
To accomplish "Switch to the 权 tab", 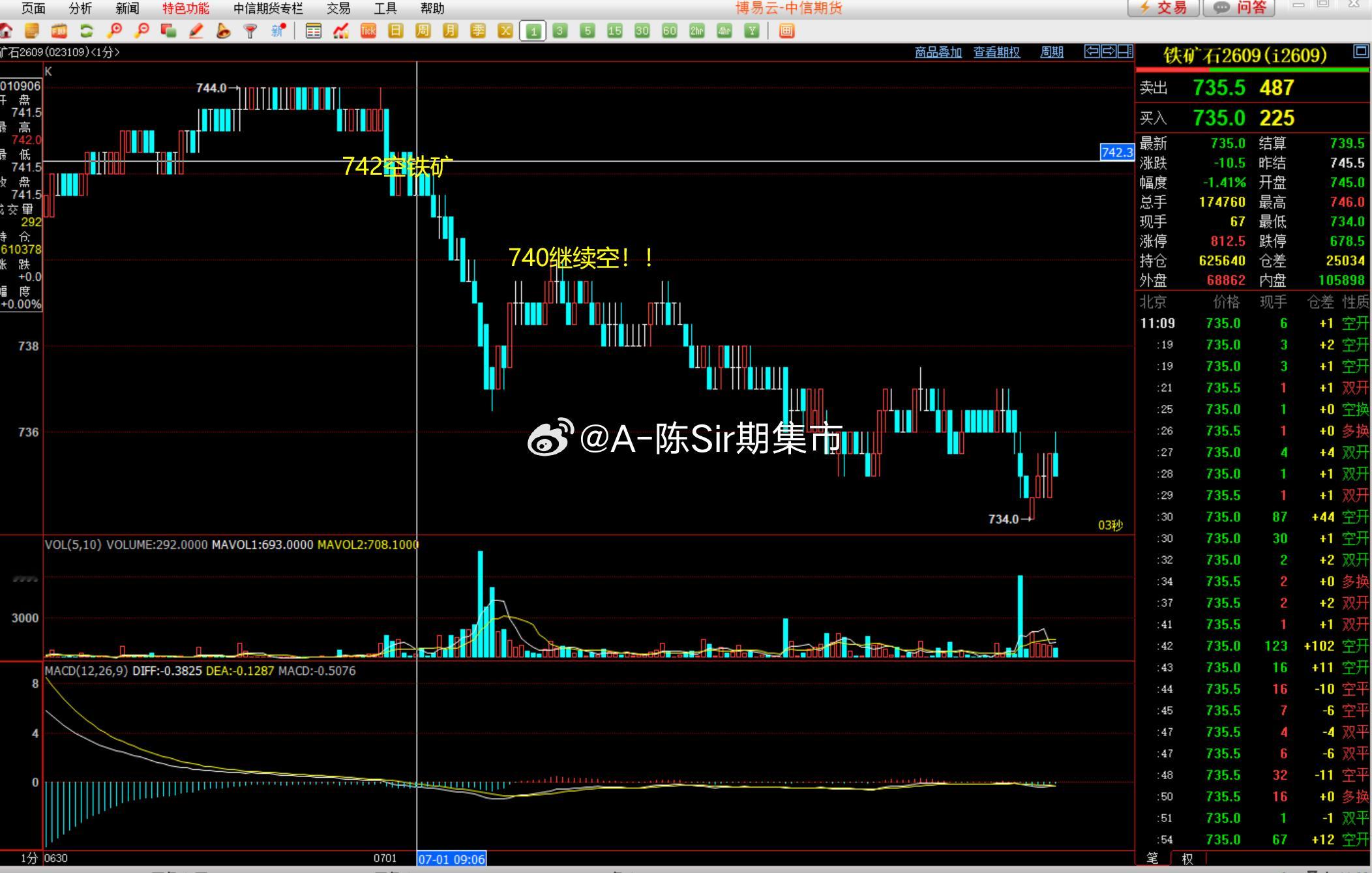I will point(1187,859).
